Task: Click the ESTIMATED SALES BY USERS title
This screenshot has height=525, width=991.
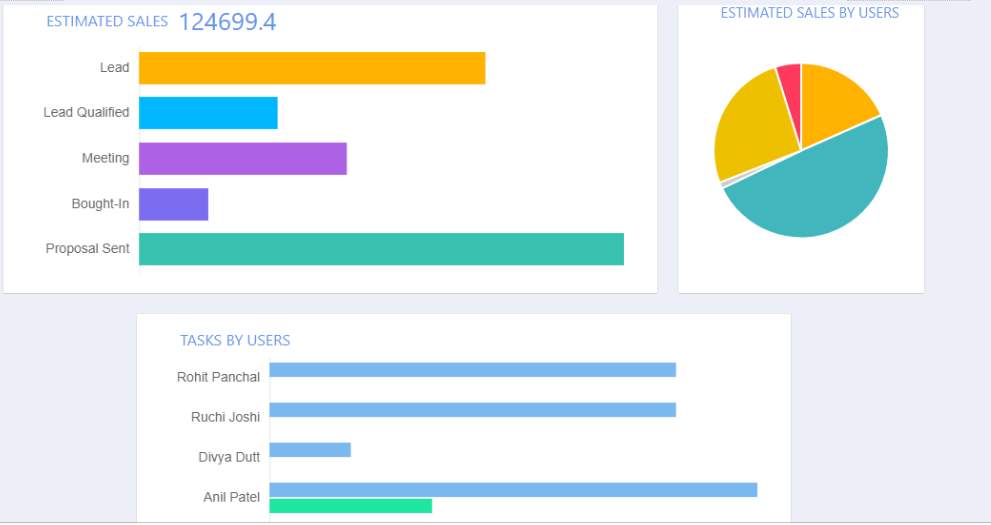Action: [810, 13]
